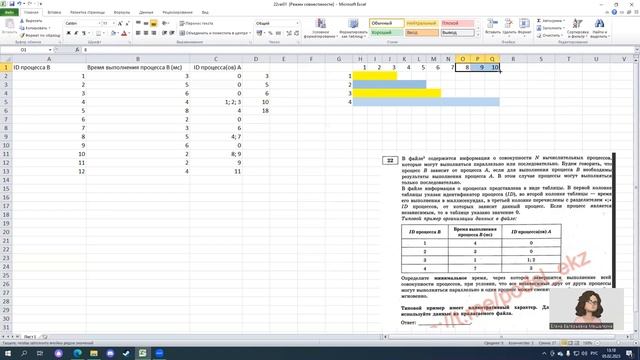Image resolution: width=640 pixels, height=360 pixels.
Task: Open the green File tab
Action: click(9, 12)
